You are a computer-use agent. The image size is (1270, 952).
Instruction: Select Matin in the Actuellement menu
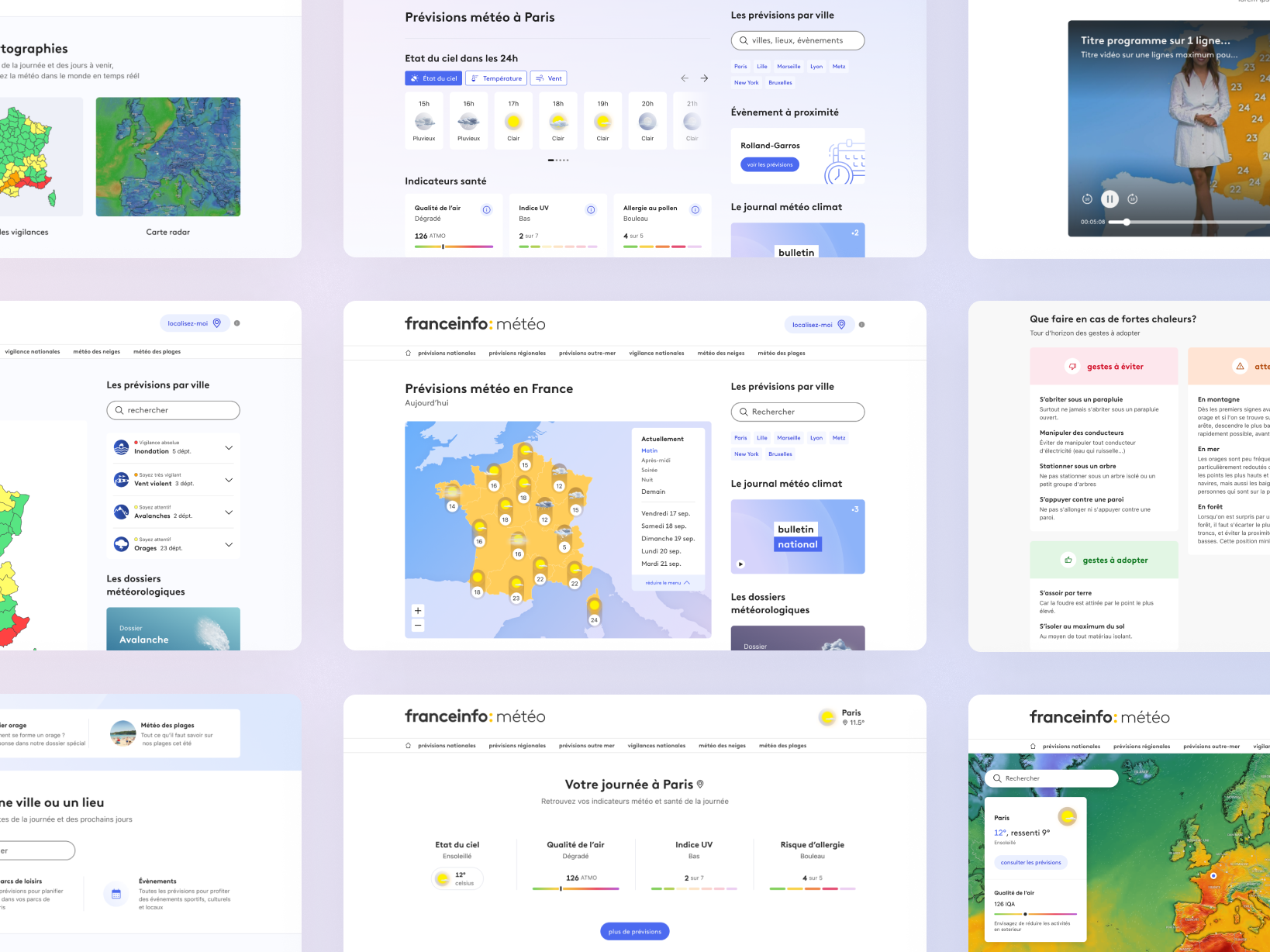[650, 450]
